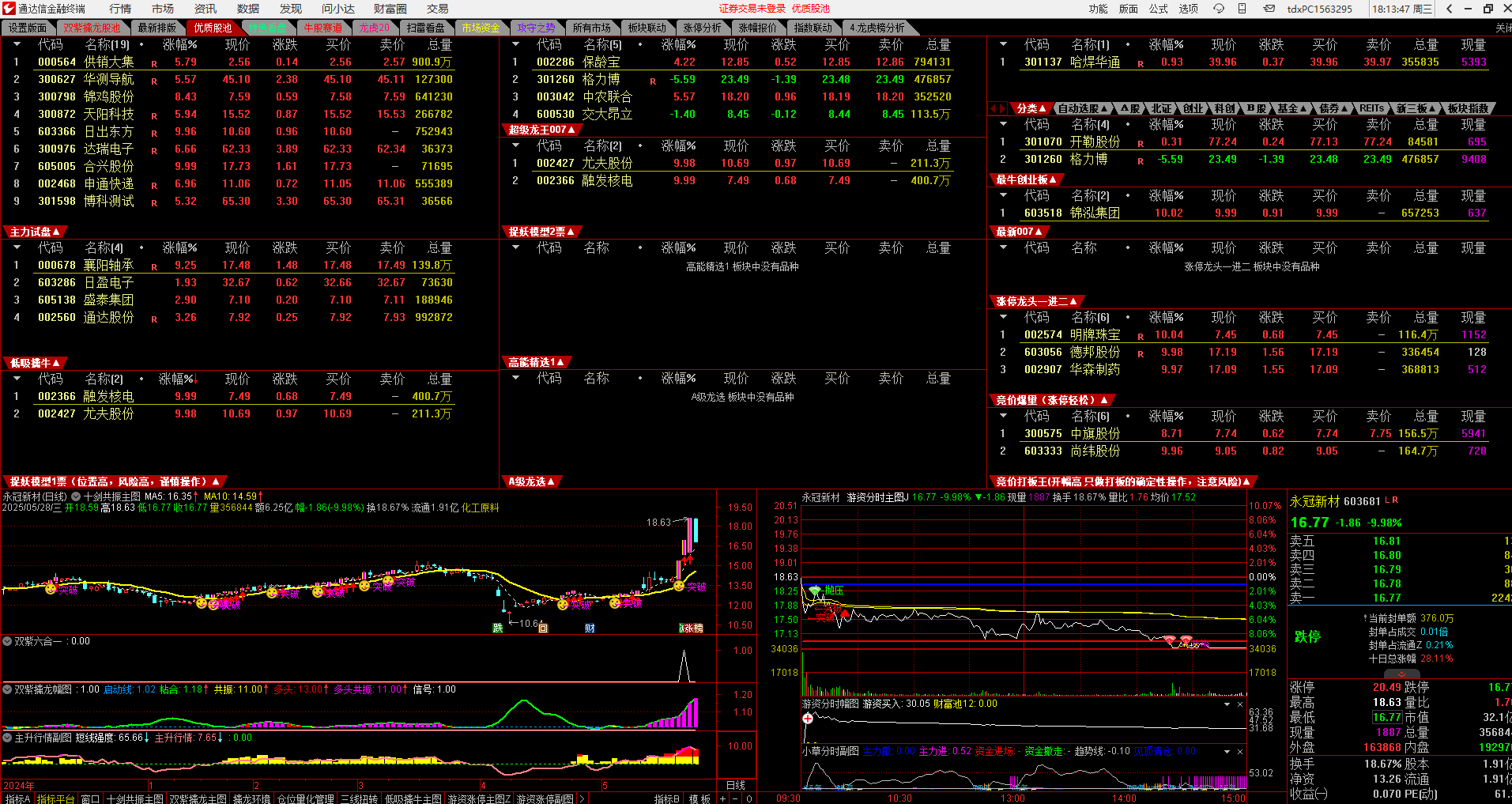The width and height of the screenshot is (1512, 804).
Task: Open the 公式 menu
Action: coord(1159,9)
